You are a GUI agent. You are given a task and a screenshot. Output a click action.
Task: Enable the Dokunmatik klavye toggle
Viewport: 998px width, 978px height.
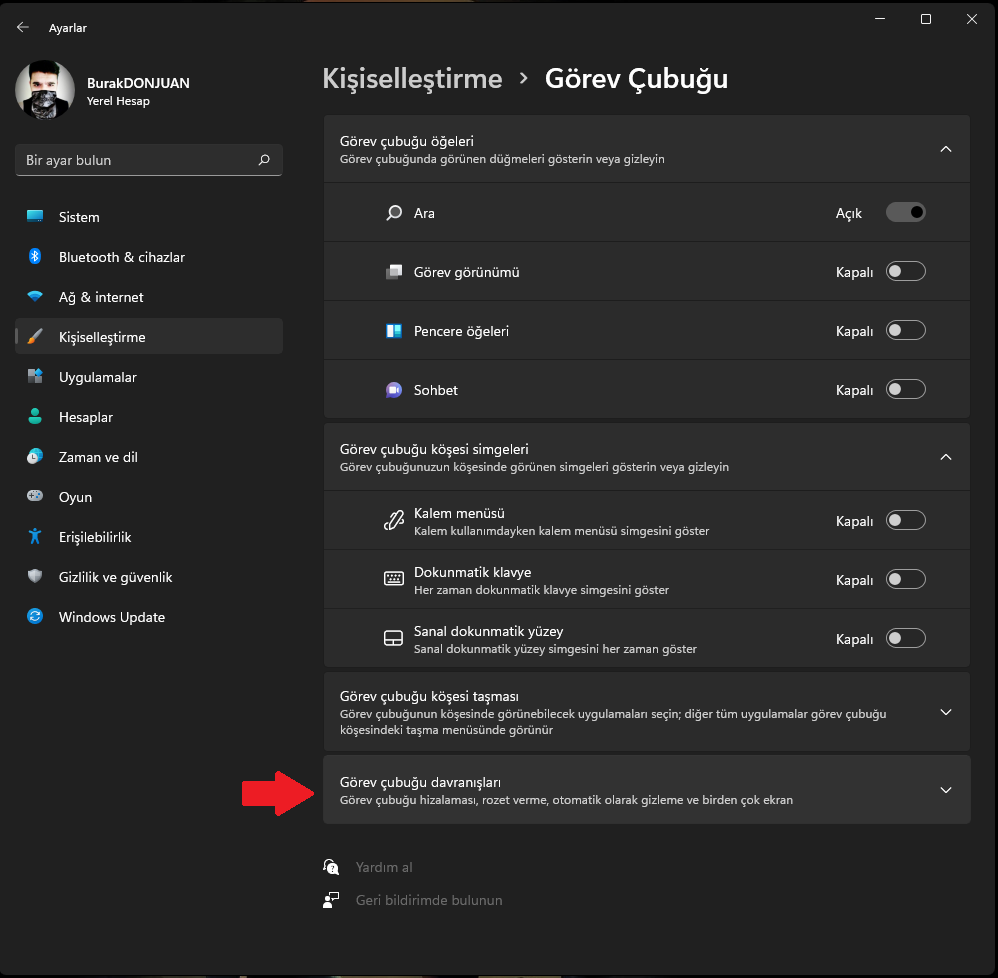pyautogui.click(x=905, y=579)
